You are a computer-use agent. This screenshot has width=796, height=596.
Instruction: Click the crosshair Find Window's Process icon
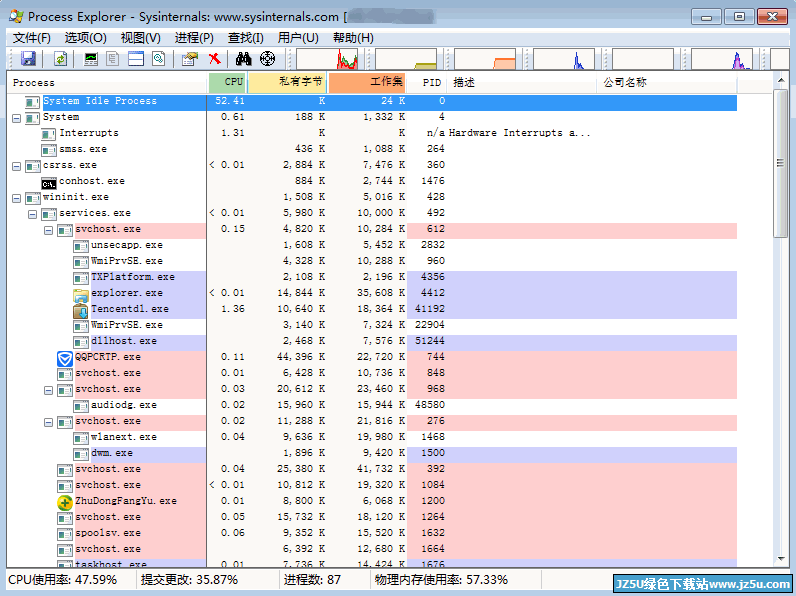pos(268,59)
